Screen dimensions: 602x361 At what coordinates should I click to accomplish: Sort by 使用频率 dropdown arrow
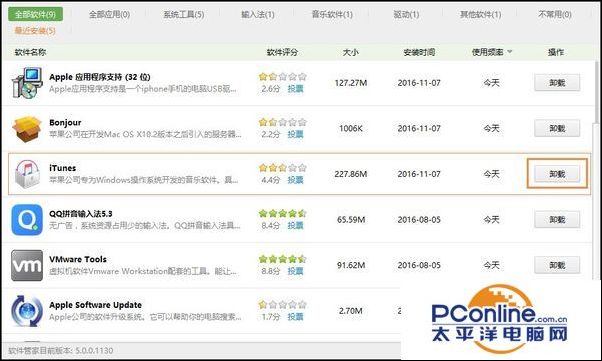click(510, 52)
